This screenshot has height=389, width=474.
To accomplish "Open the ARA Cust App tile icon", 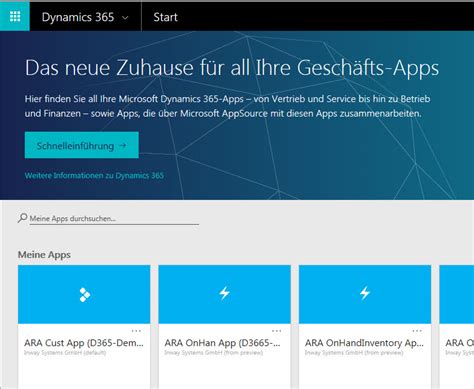I will click(85, 295).
